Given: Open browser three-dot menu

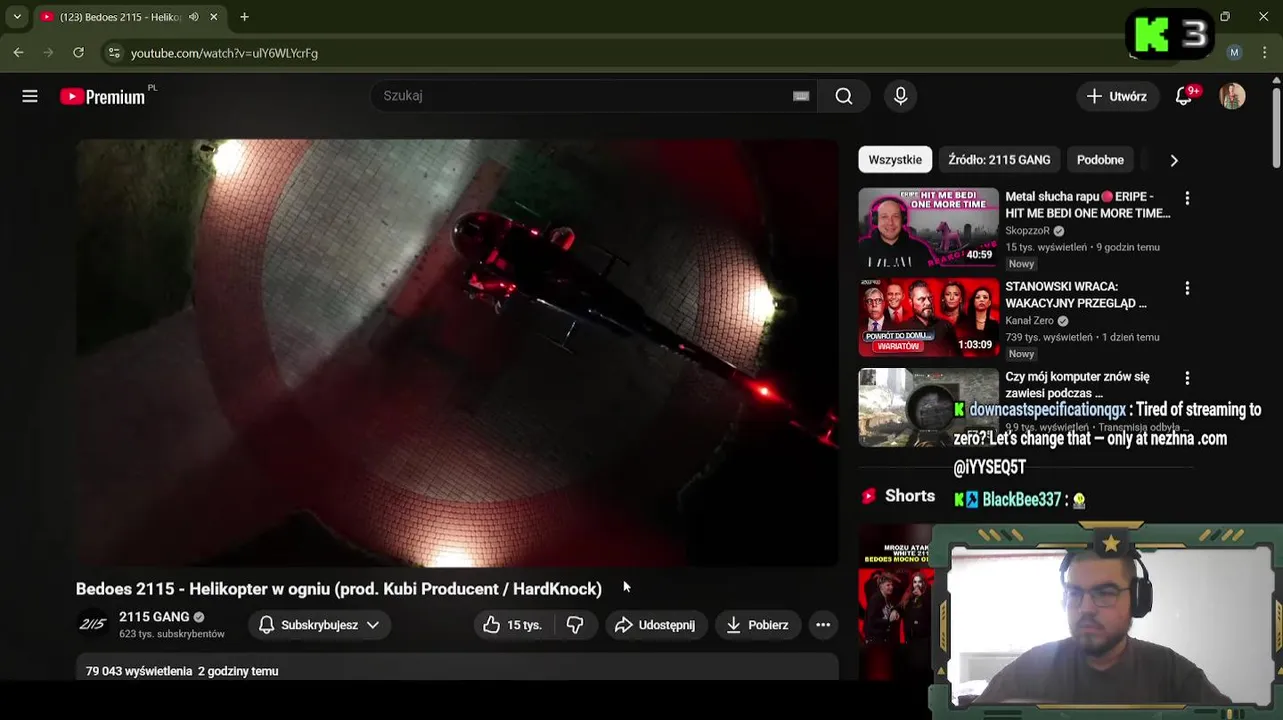Looking at the screenshot, I should point(1266,53).
